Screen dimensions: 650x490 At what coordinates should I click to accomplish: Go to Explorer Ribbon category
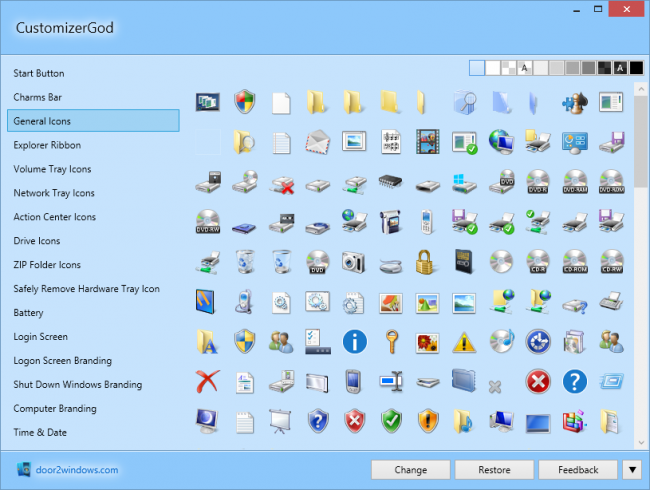tap(47, 145)
